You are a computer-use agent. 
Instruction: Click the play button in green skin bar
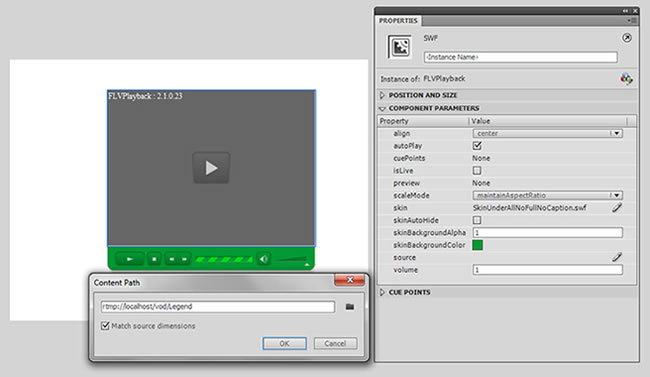click(129, 259)
